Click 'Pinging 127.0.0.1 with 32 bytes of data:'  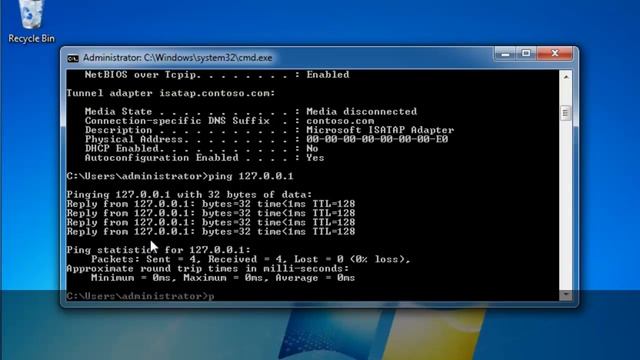click(x=189, y=195)
